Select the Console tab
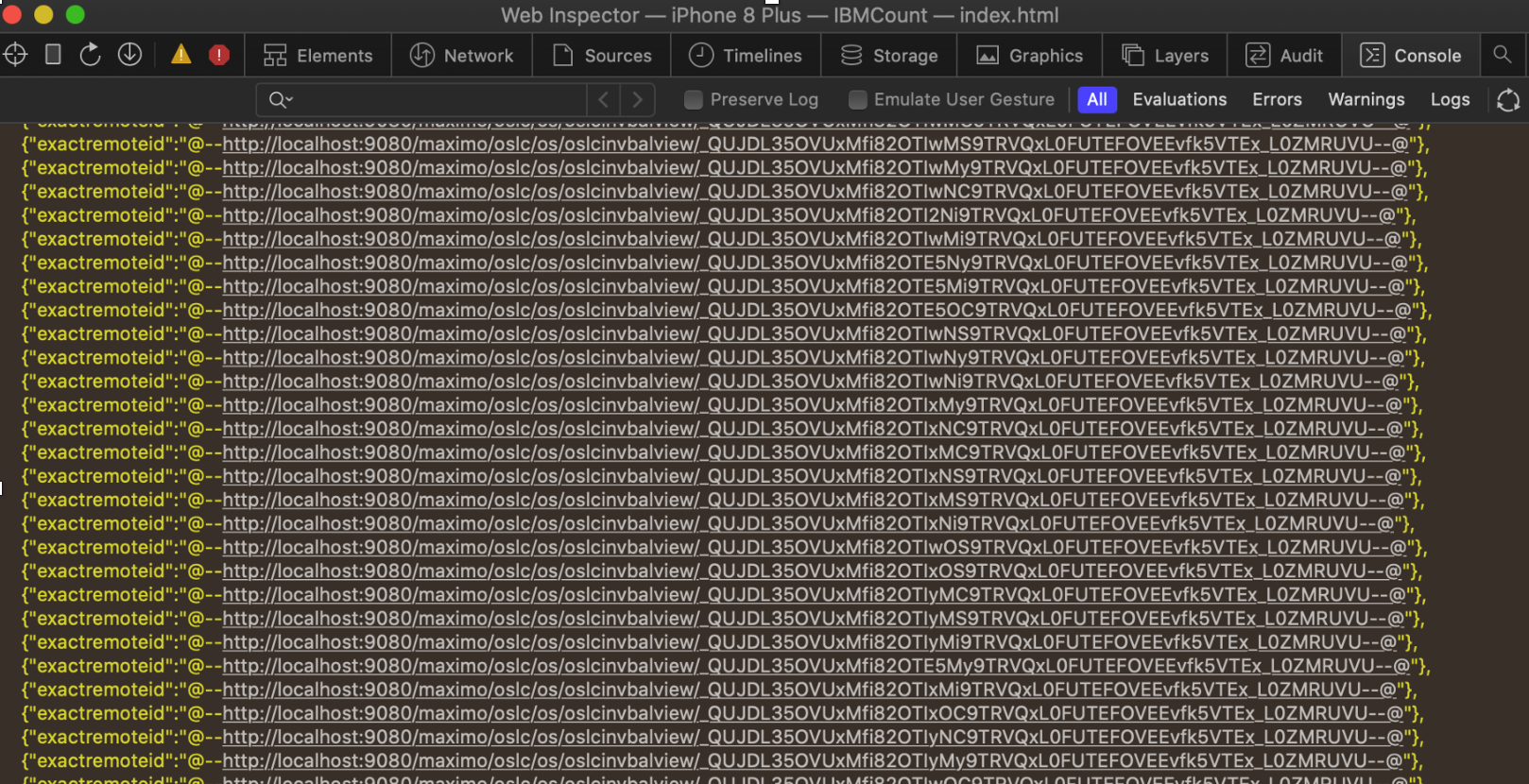The width and height of the screenshot is (1529, 784). [1411, 56]
